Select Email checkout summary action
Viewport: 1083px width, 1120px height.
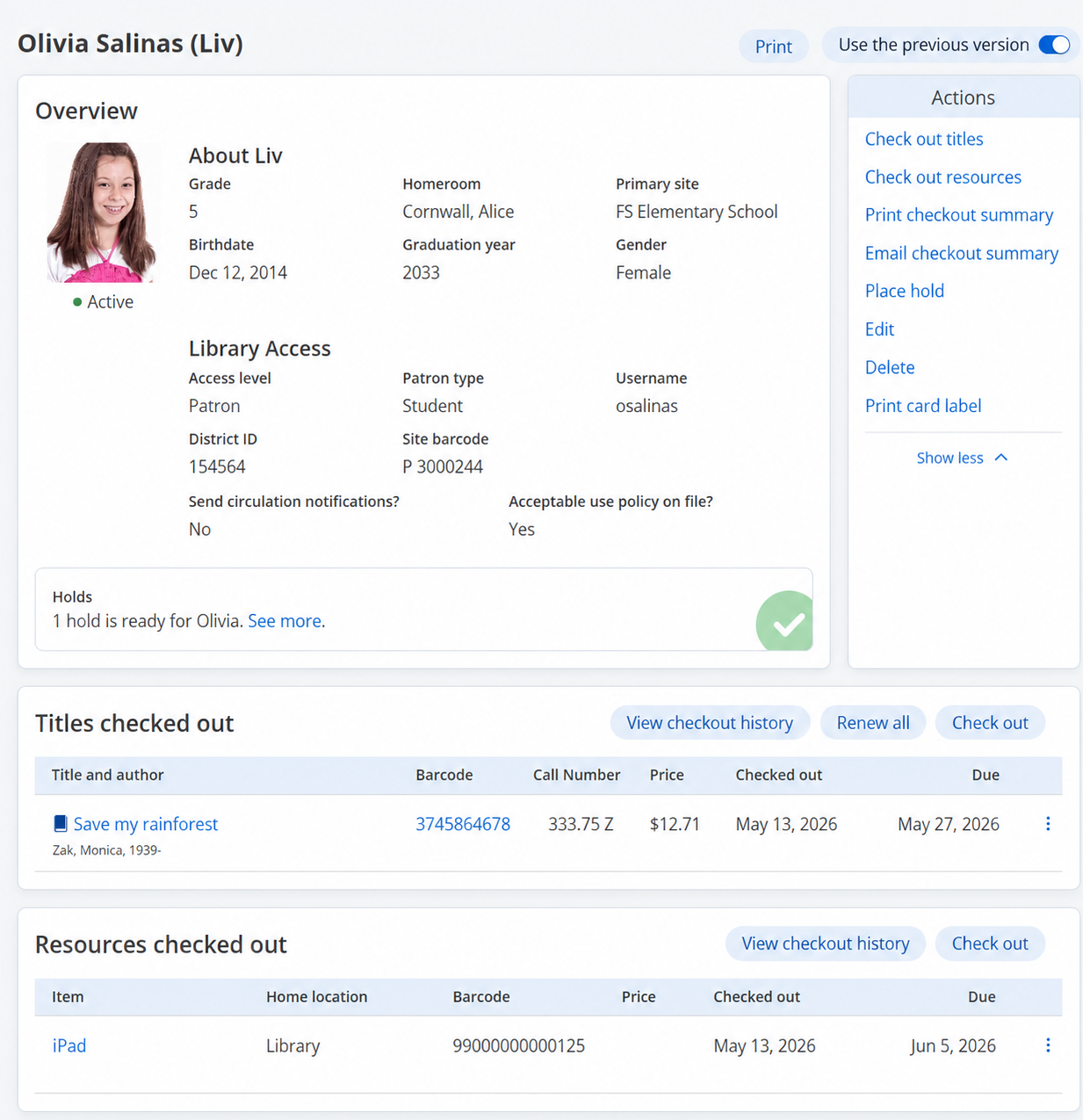[962, 253]
